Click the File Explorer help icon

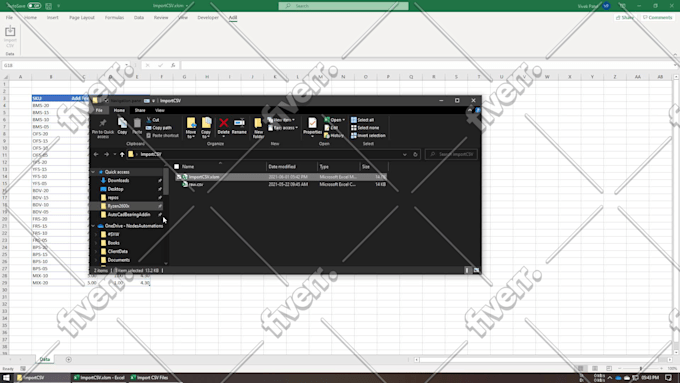[477, 110]
